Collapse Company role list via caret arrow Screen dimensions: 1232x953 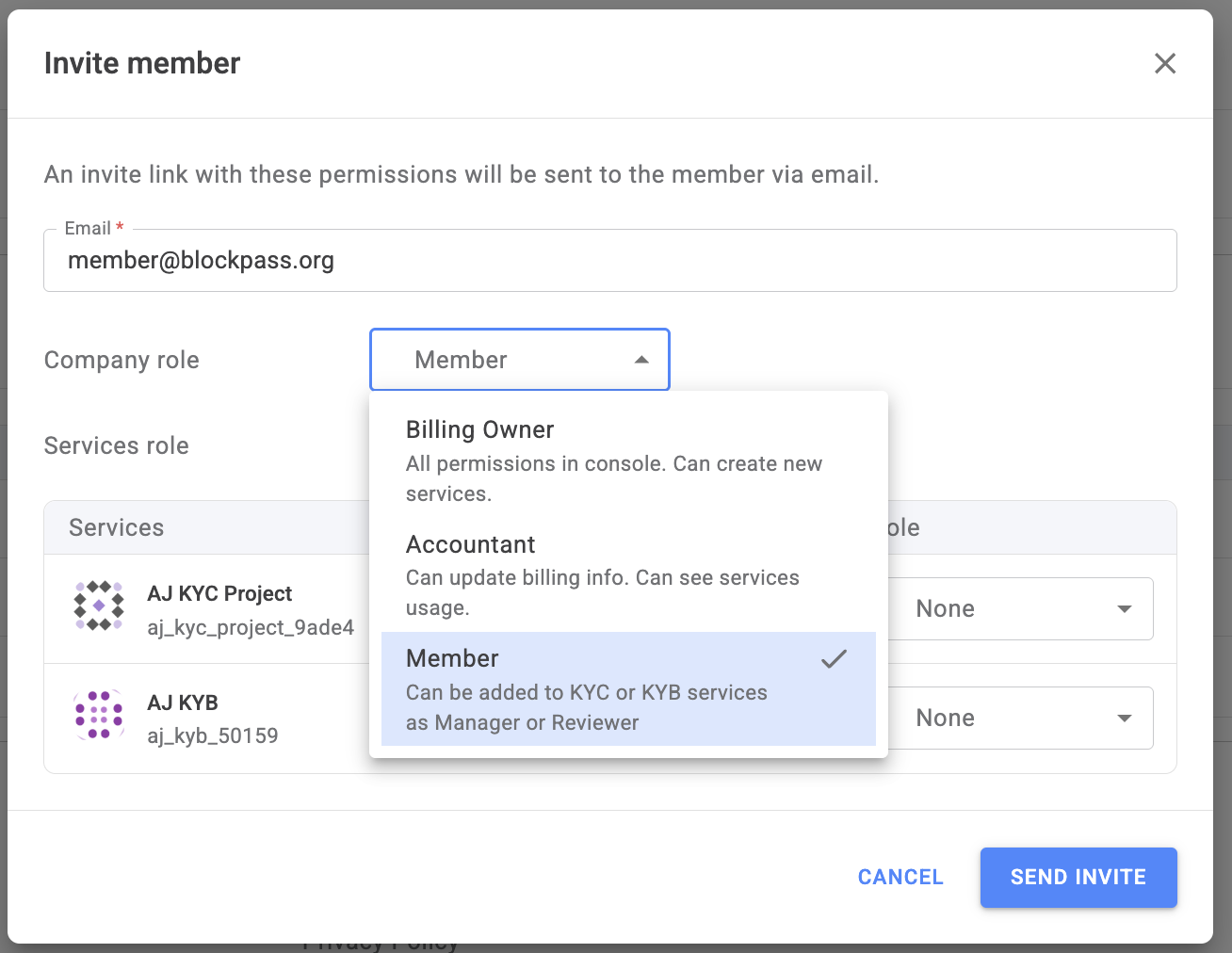641,360
